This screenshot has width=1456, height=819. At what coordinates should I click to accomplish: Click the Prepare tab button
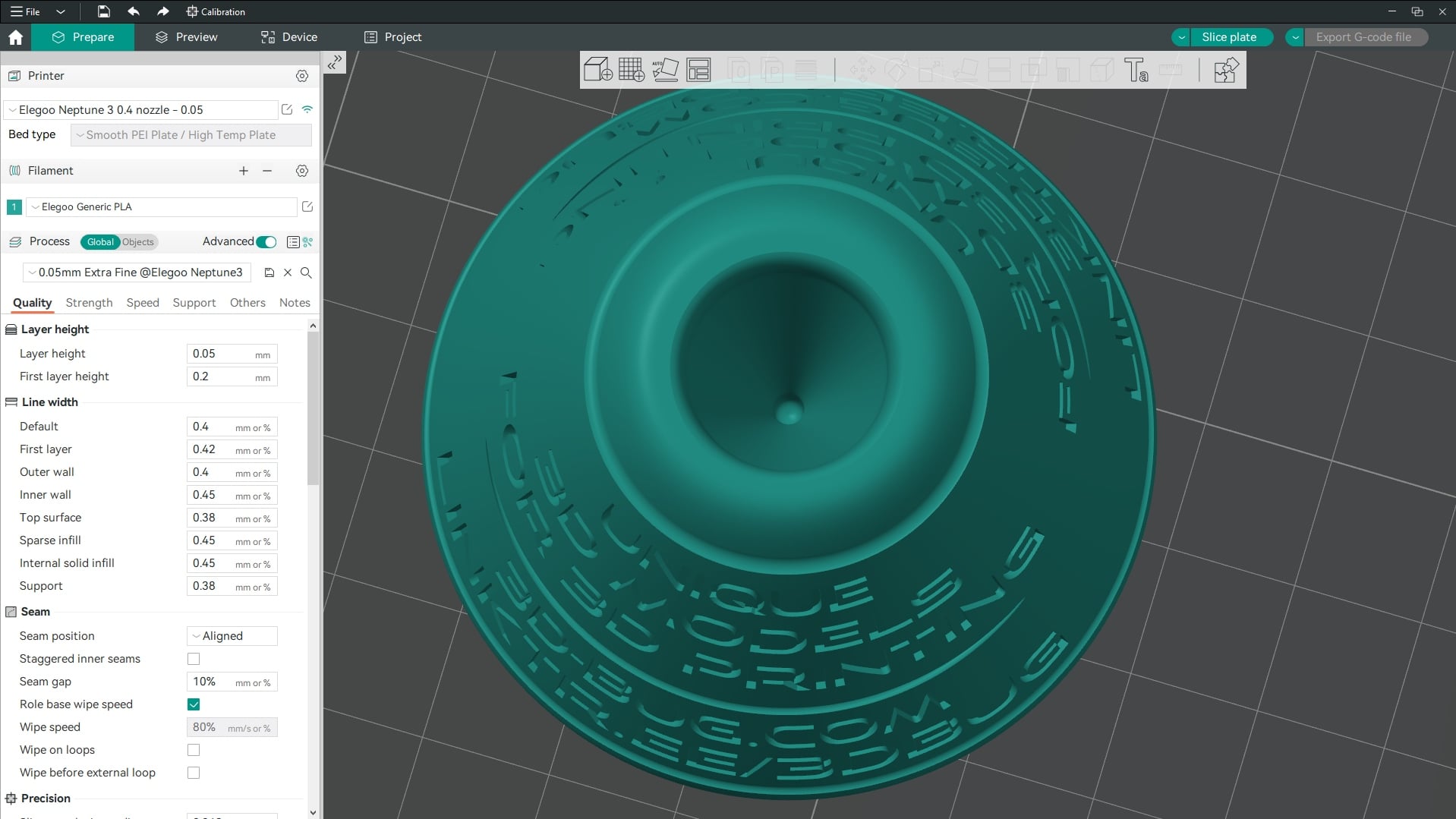tap(83, 37)
